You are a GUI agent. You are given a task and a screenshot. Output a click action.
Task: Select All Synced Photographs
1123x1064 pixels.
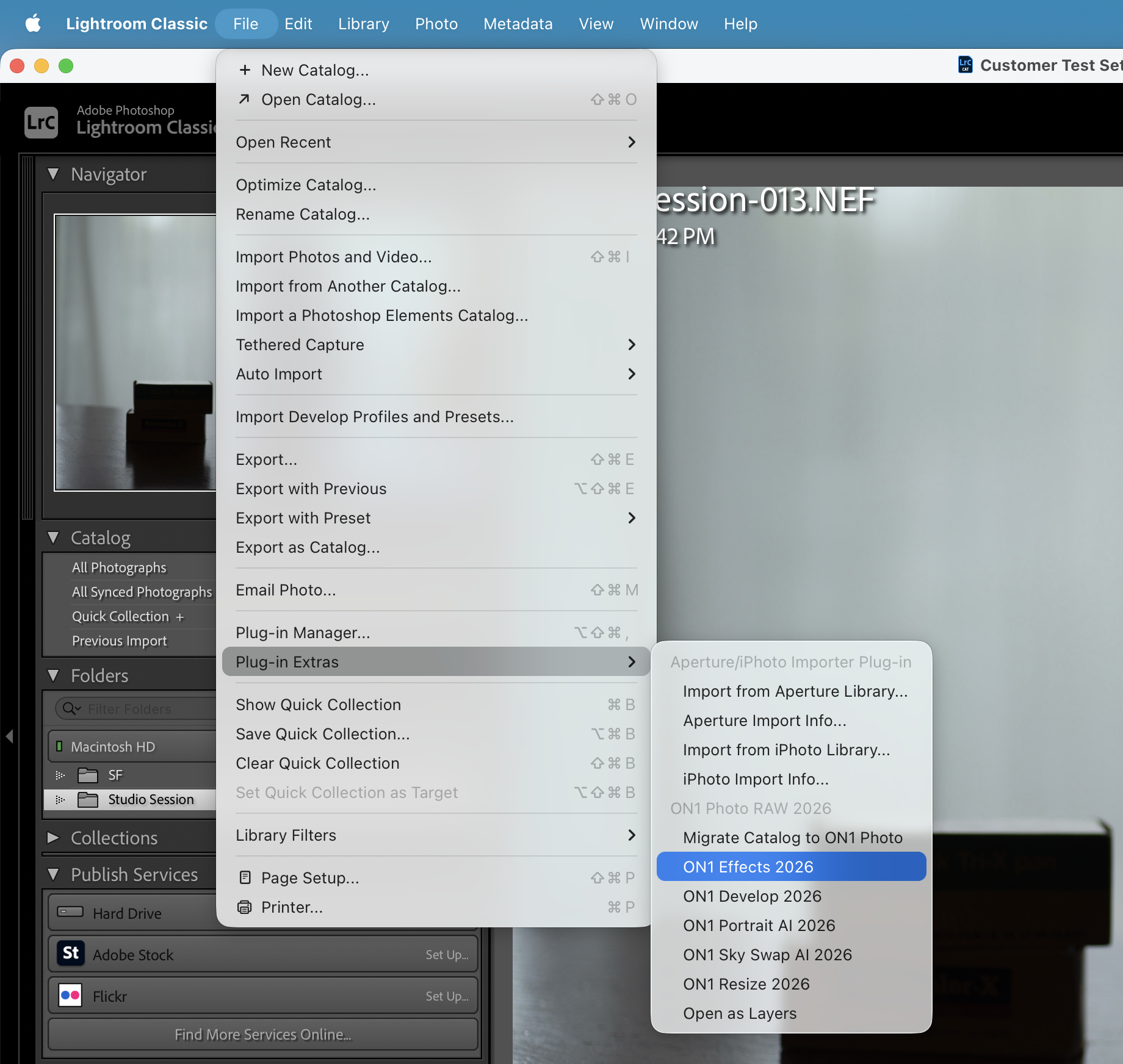point(142,592)
